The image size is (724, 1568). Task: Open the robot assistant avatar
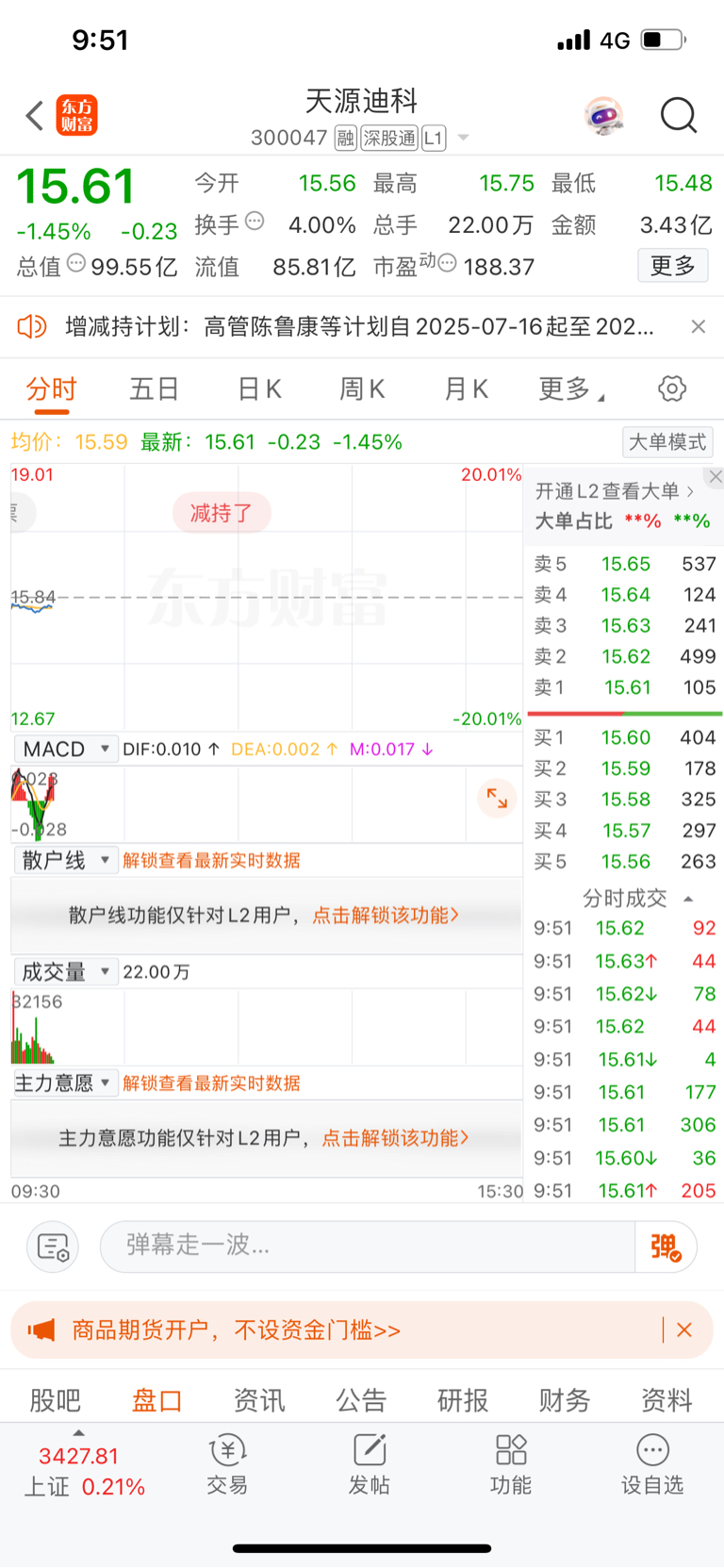coord(603,116)
